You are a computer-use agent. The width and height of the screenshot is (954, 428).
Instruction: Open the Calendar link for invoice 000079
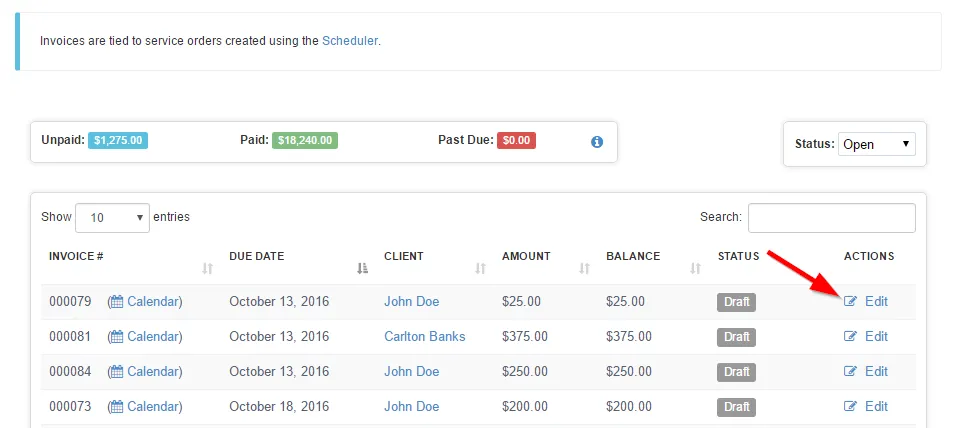coord(153,301)
